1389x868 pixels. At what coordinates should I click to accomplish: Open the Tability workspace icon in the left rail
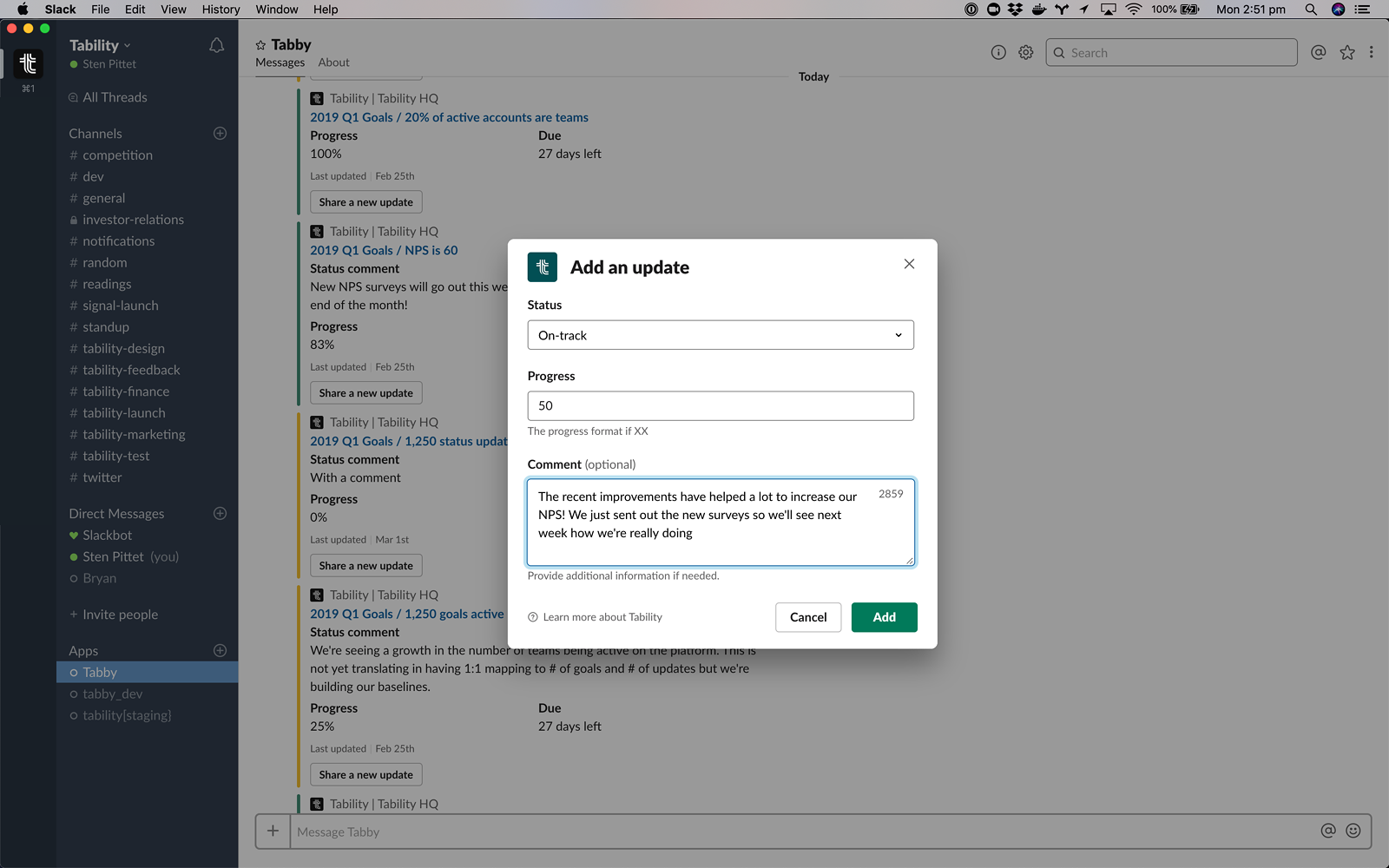pos(27,62)
